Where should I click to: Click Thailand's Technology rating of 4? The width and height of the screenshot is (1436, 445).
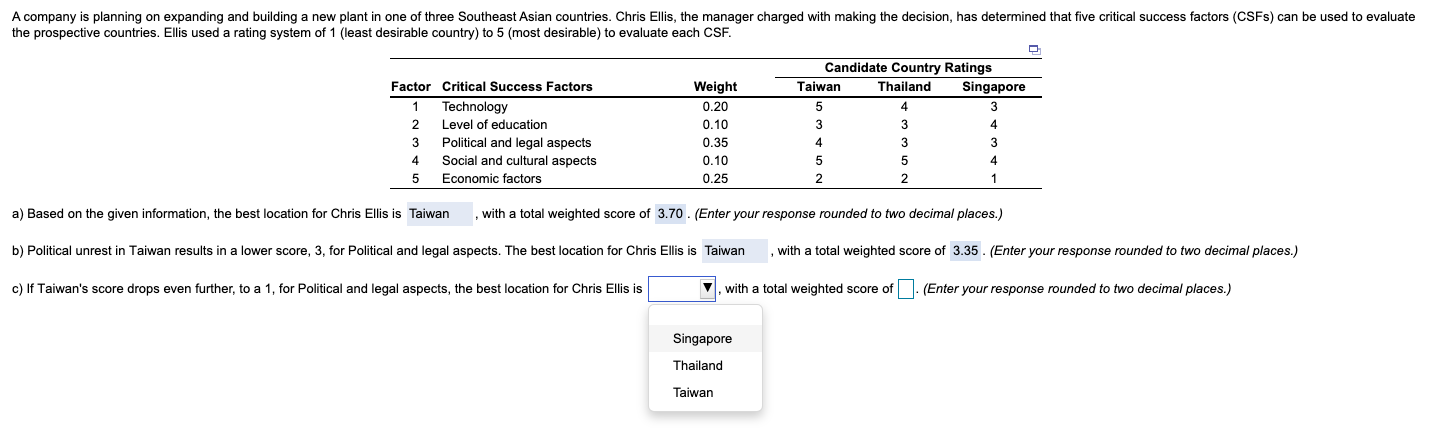click(904, 107)
